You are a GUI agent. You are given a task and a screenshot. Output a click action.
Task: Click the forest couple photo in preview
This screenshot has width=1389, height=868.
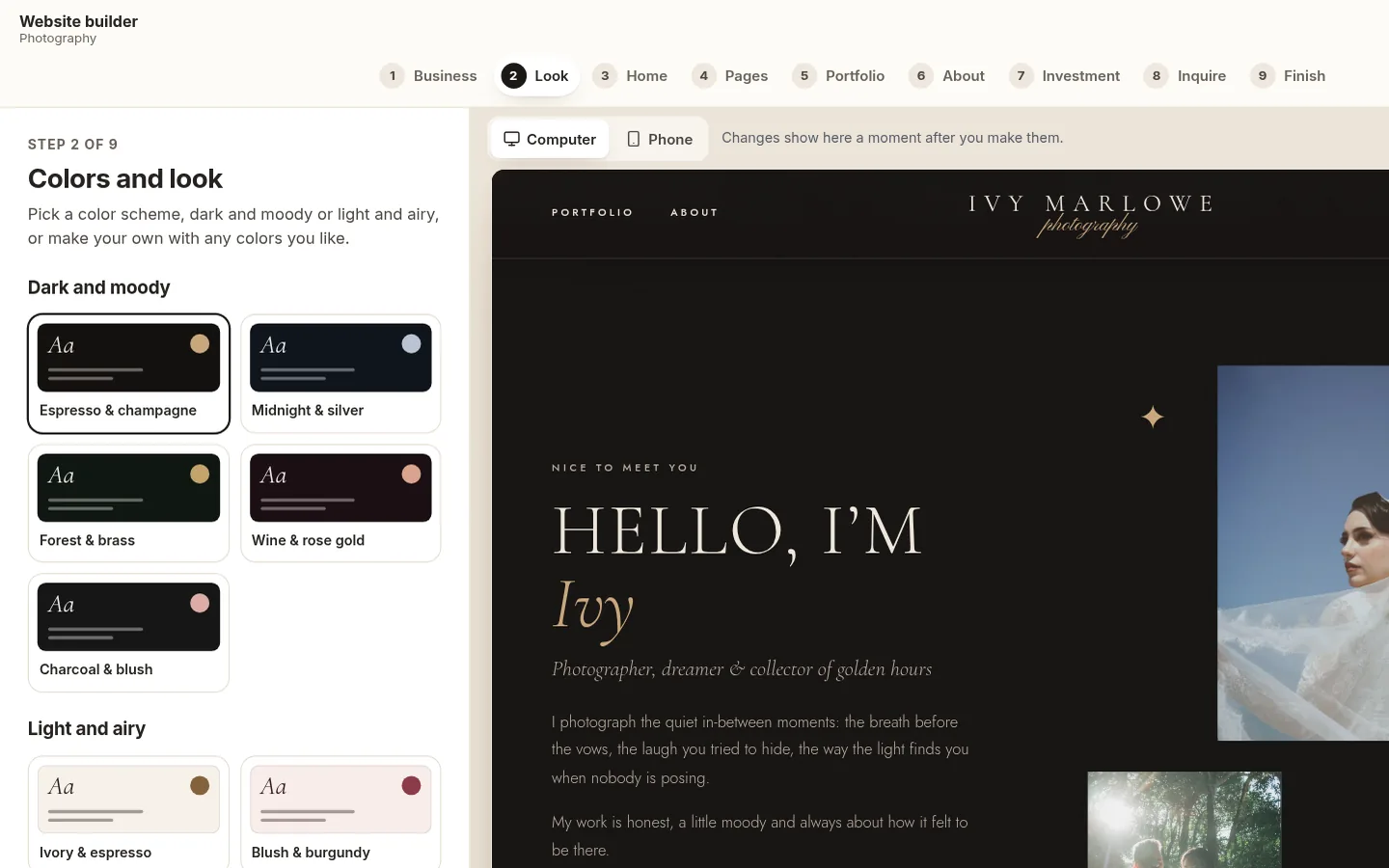tap(1185, 820)
